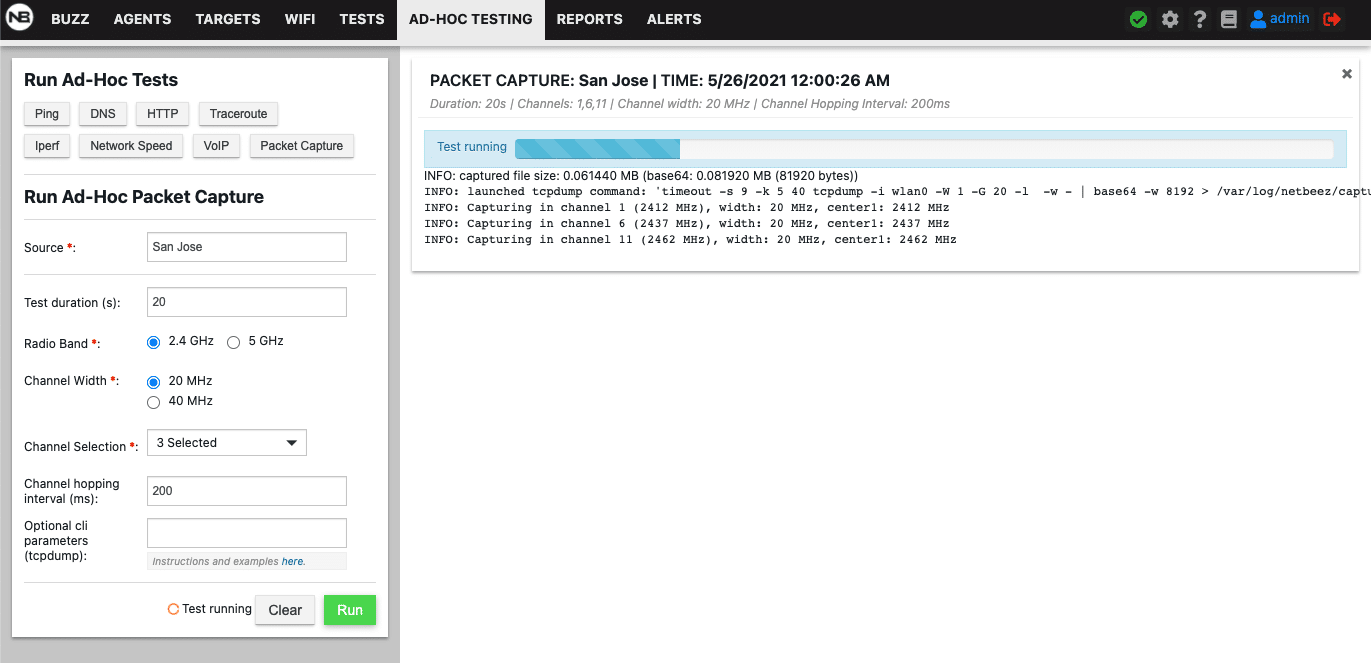Open the Channel Selection dropdown
This screenshot has height=663, width=1371.
coord(226,442)
